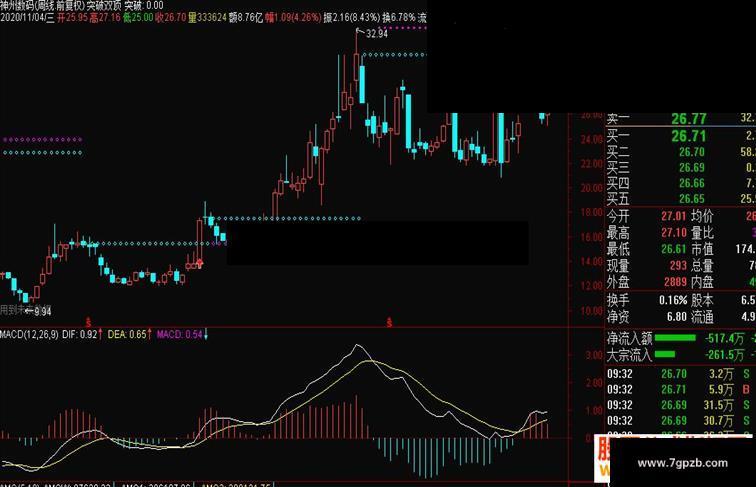The width and height of the screenshot is (756, 487).
Task: Click the green 净流入额 bar
Action: click(675, 338)
